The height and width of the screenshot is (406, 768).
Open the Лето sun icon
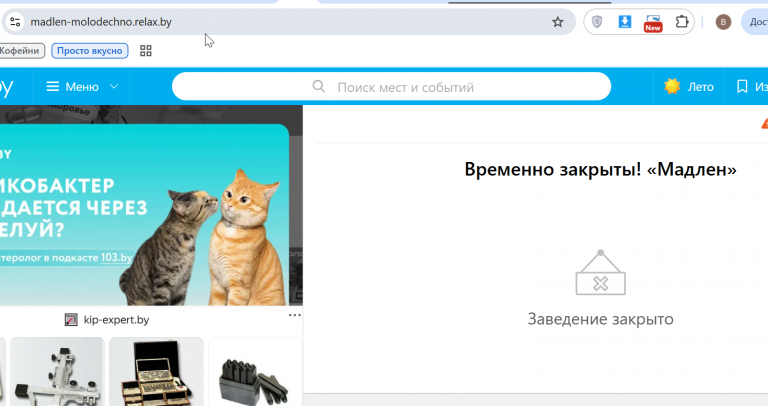click(672, 86)
